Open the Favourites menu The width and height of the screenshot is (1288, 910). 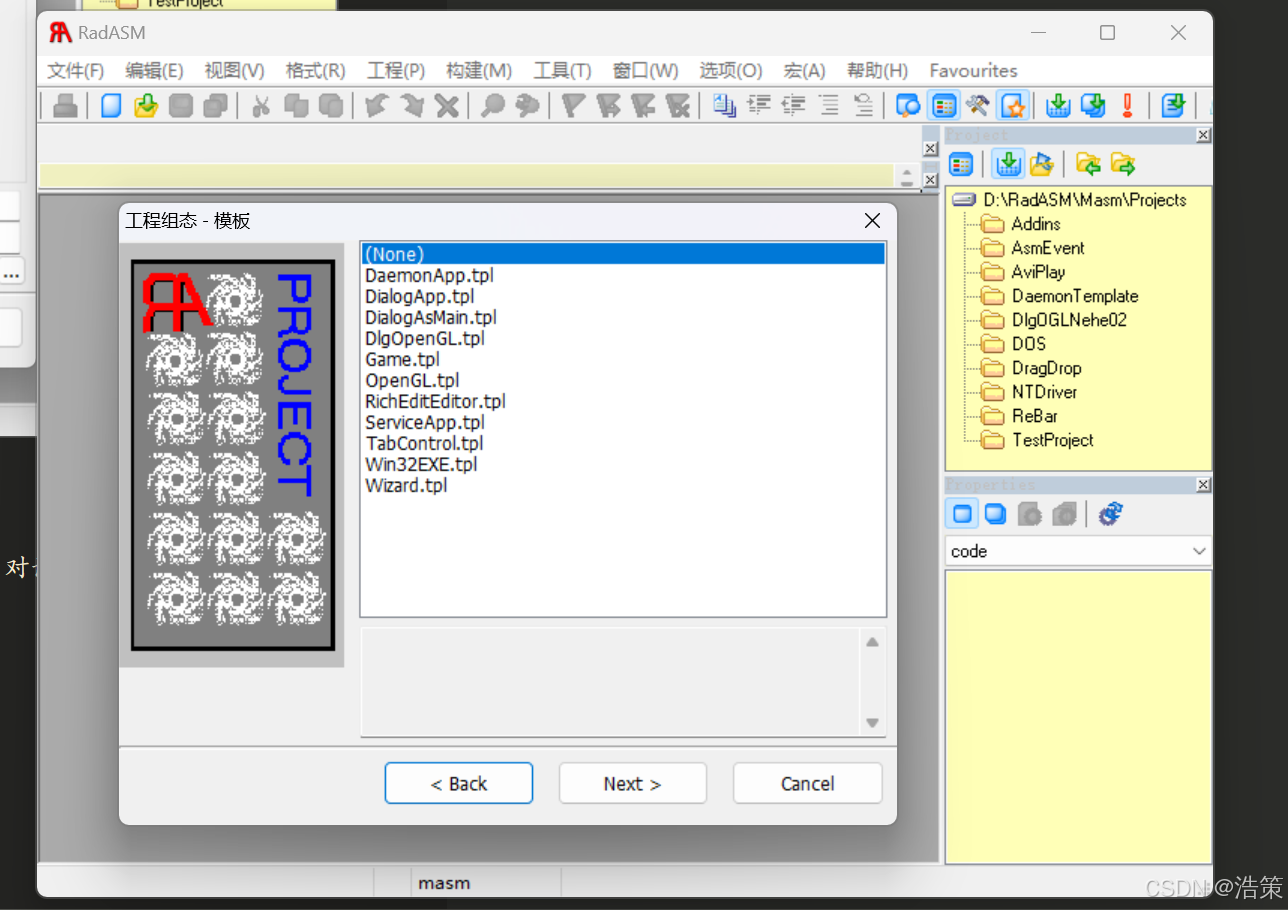coord(973,71)
